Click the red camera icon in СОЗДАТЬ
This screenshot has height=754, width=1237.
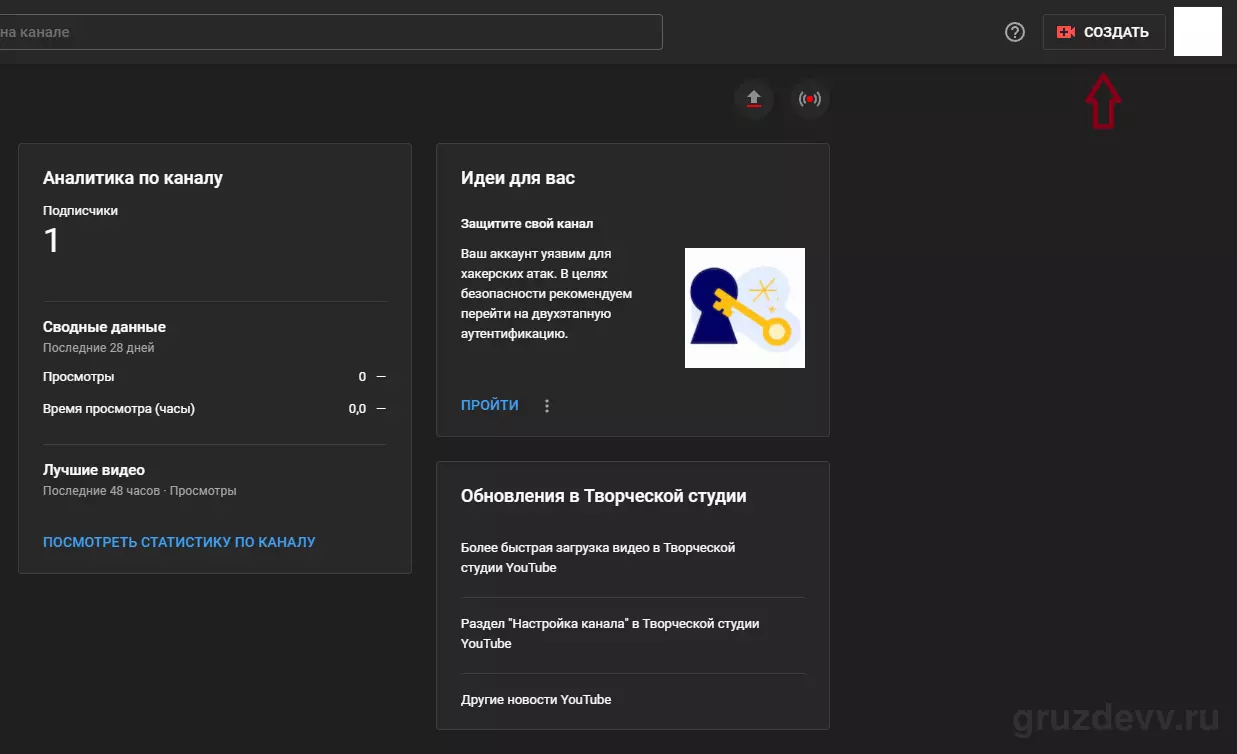click(1066, 32)
